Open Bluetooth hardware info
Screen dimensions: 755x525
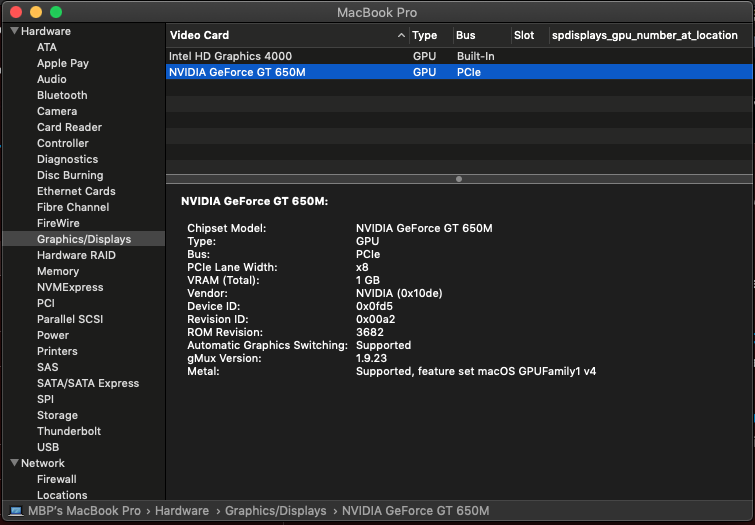[x=62, y=95]
